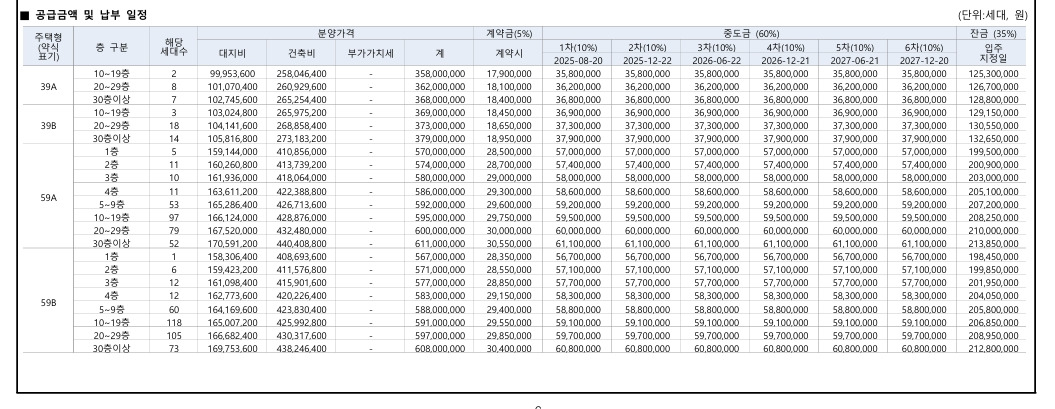This screenshot has height=409, width=1055.
Task: Select the date '2026-06-22'
Action: pos(715,60)
